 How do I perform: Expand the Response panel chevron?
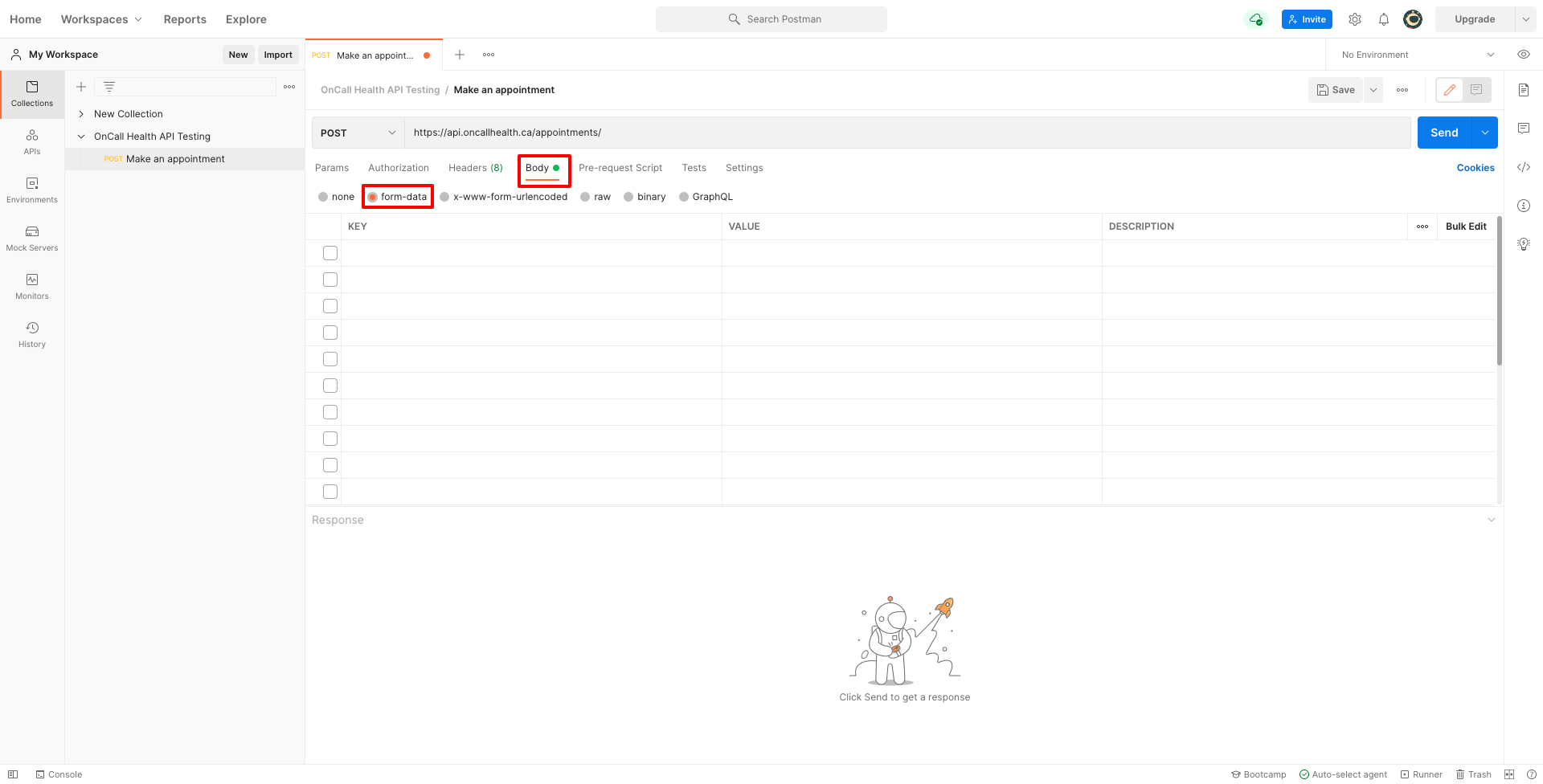point(1492,520)
